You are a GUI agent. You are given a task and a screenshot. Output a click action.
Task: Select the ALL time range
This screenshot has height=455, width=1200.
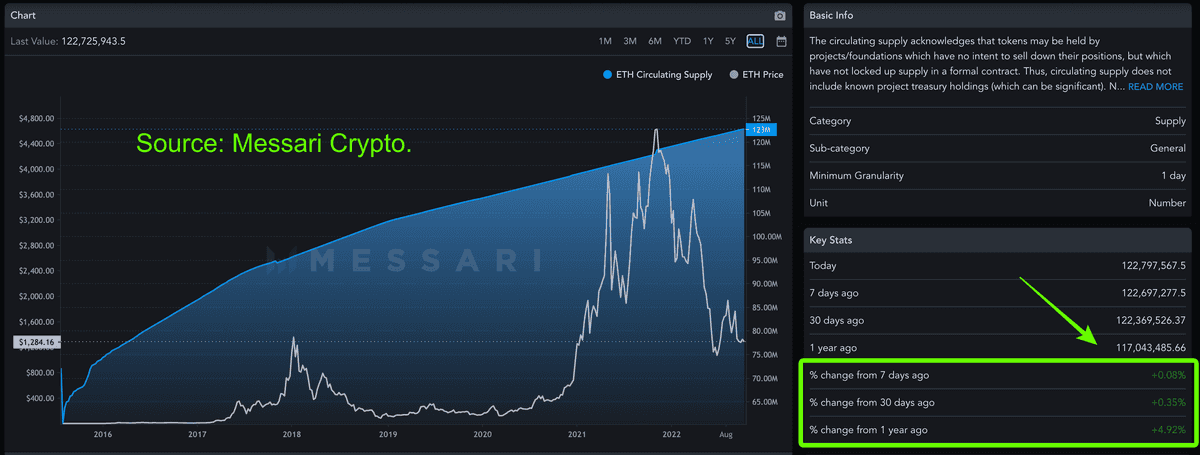click(755, 41)
